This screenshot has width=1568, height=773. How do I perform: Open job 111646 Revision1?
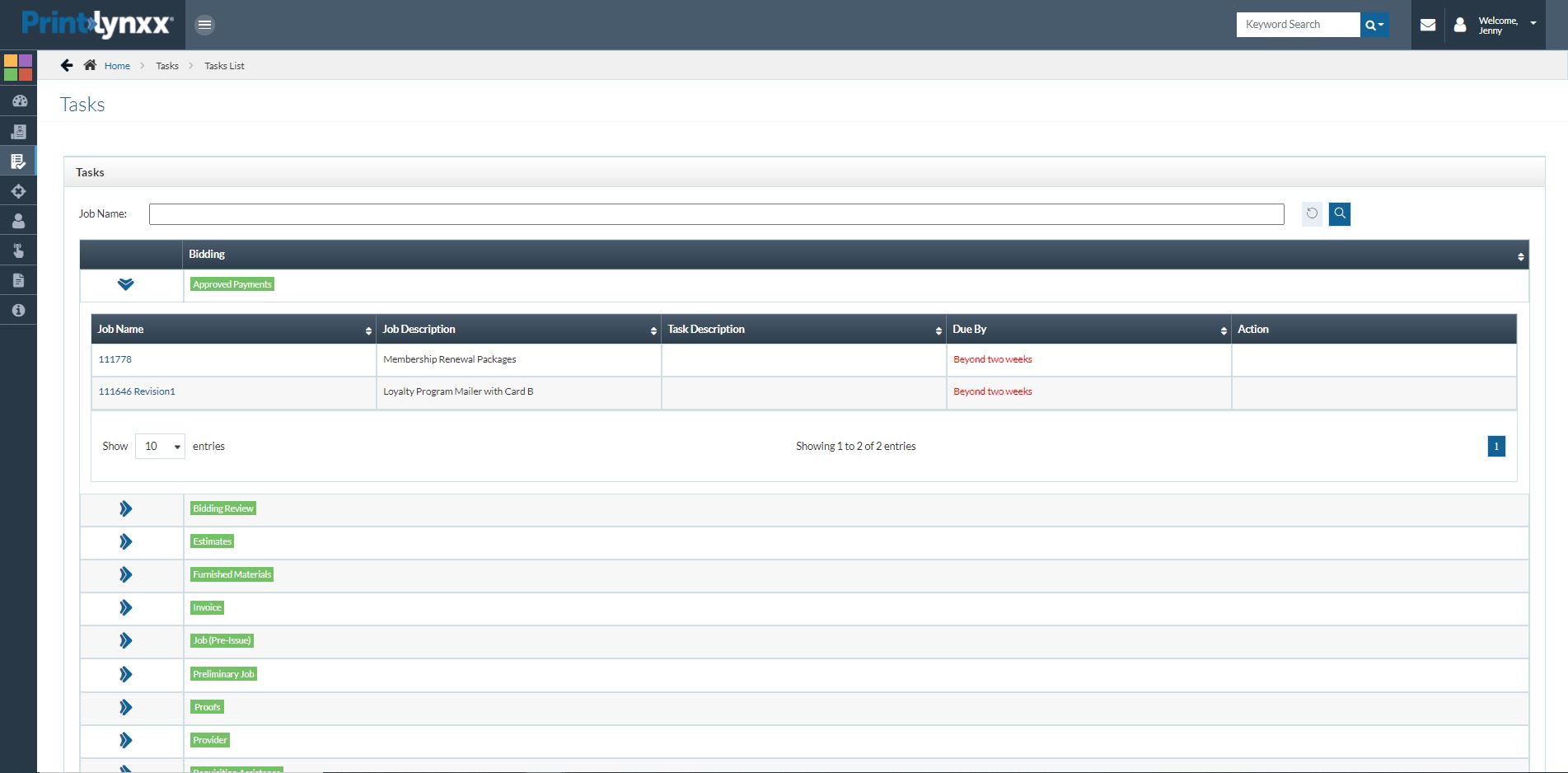[137, 391]
